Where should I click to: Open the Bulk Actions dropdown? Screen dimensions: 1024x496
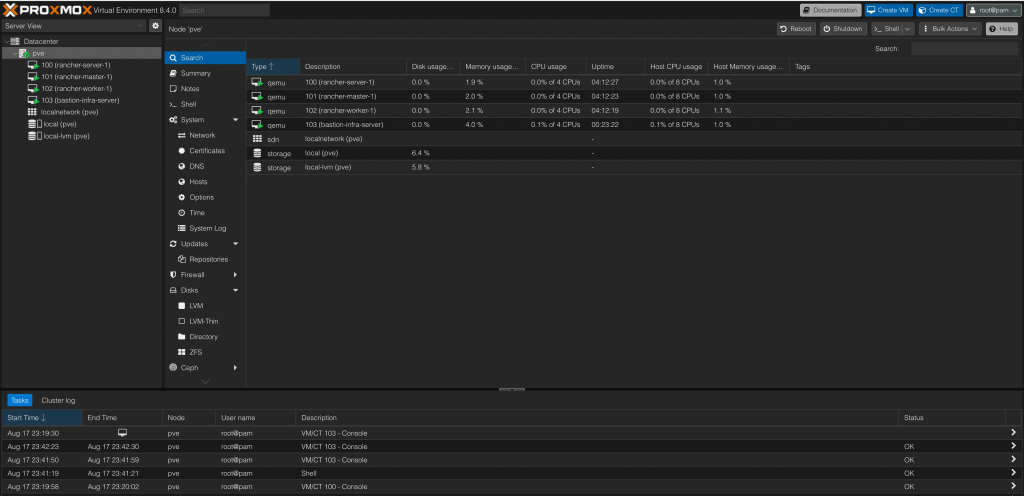point(950,29)
